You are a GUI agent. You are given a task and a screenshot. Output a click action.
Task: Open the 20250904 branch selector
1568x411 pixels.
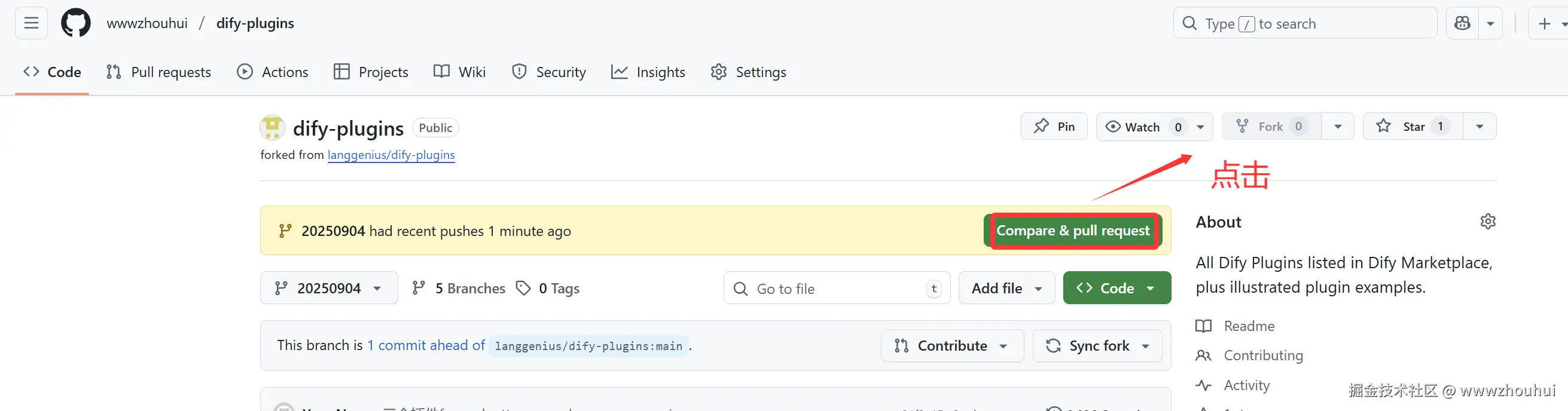pos(329,287)
